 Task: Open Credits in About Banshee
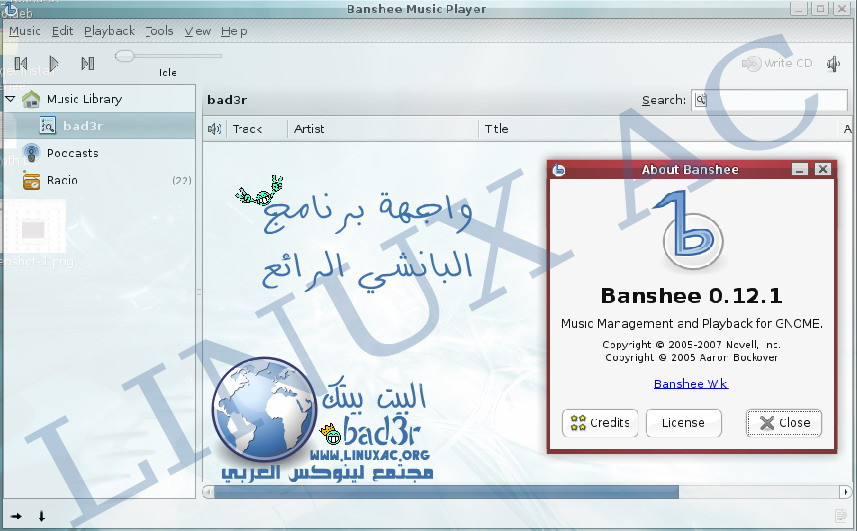click(600, 423)
